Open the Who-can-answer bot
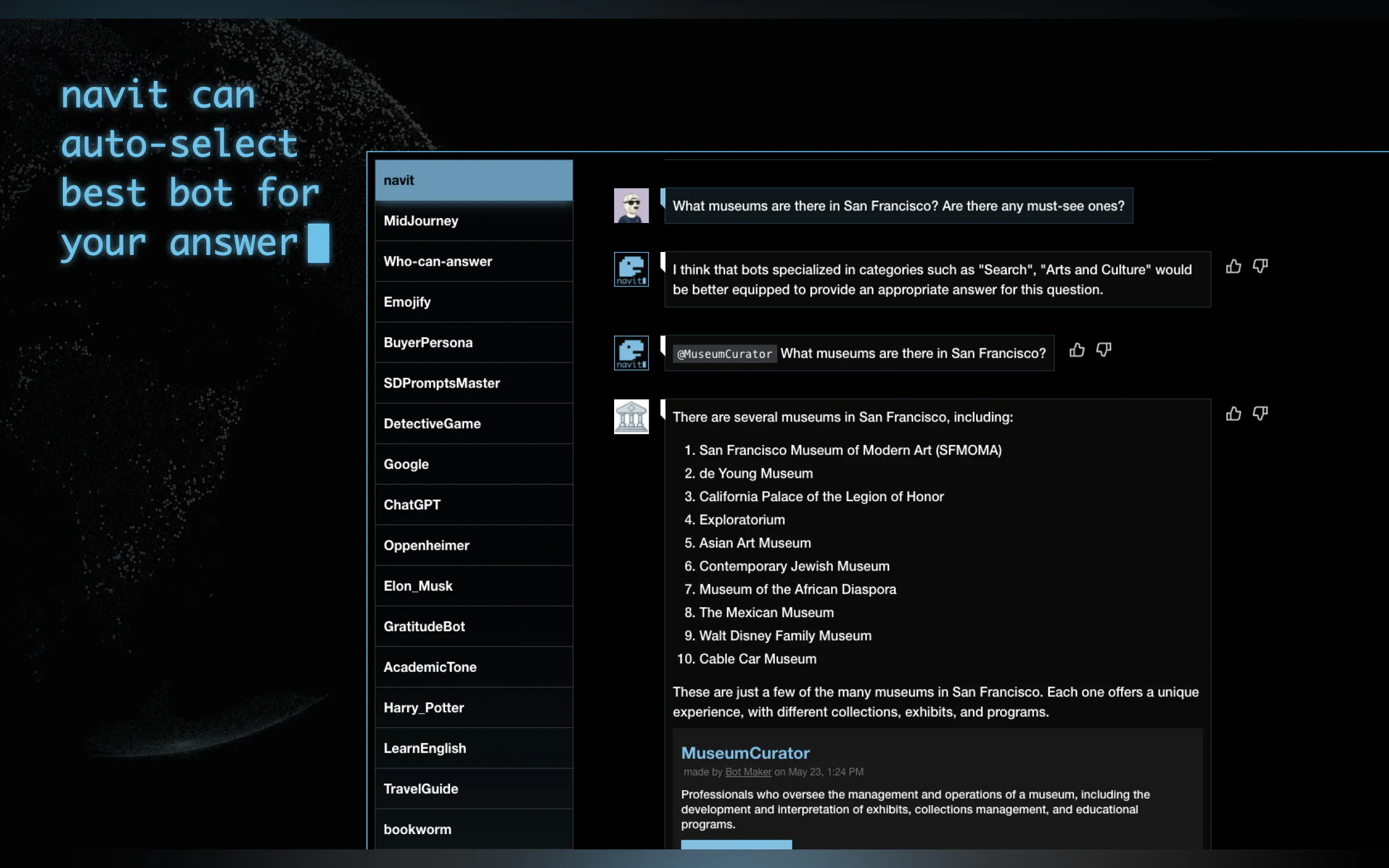 [474, 261]
